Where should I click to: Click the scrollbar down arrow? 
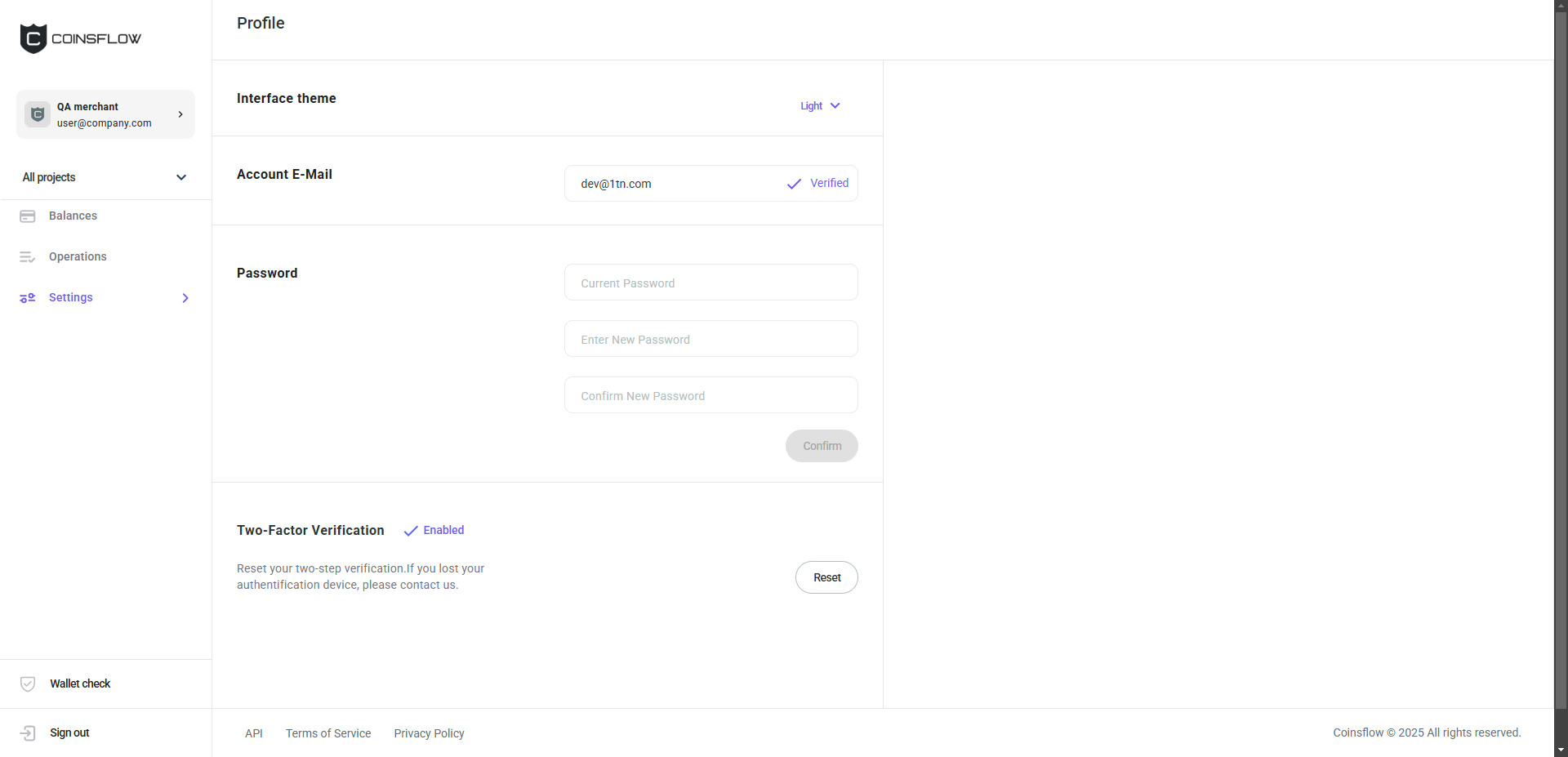coord(1561,750)
